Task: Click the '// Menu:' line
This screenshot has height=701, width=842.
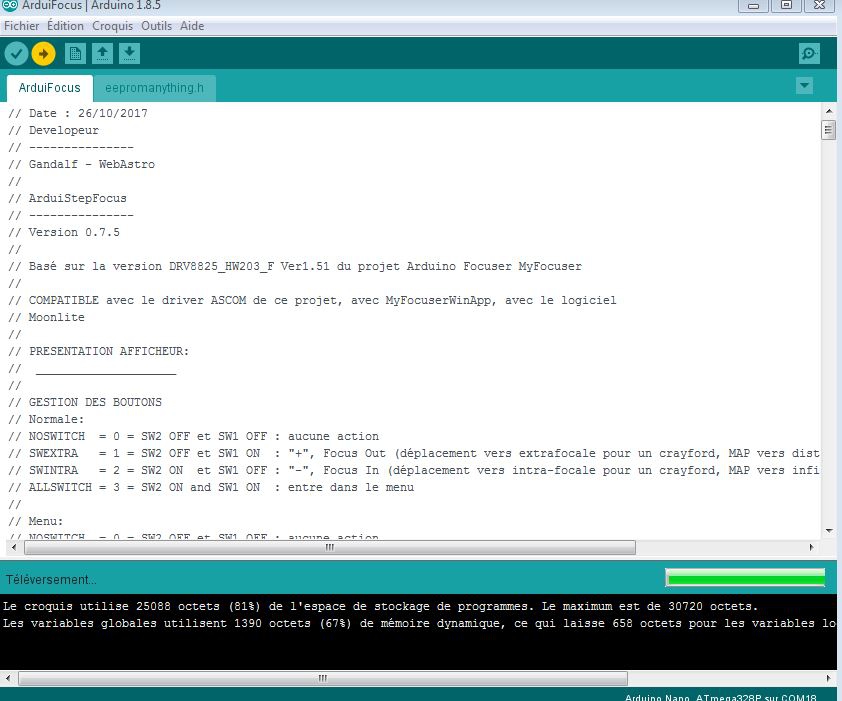Action: click(35, 522)
